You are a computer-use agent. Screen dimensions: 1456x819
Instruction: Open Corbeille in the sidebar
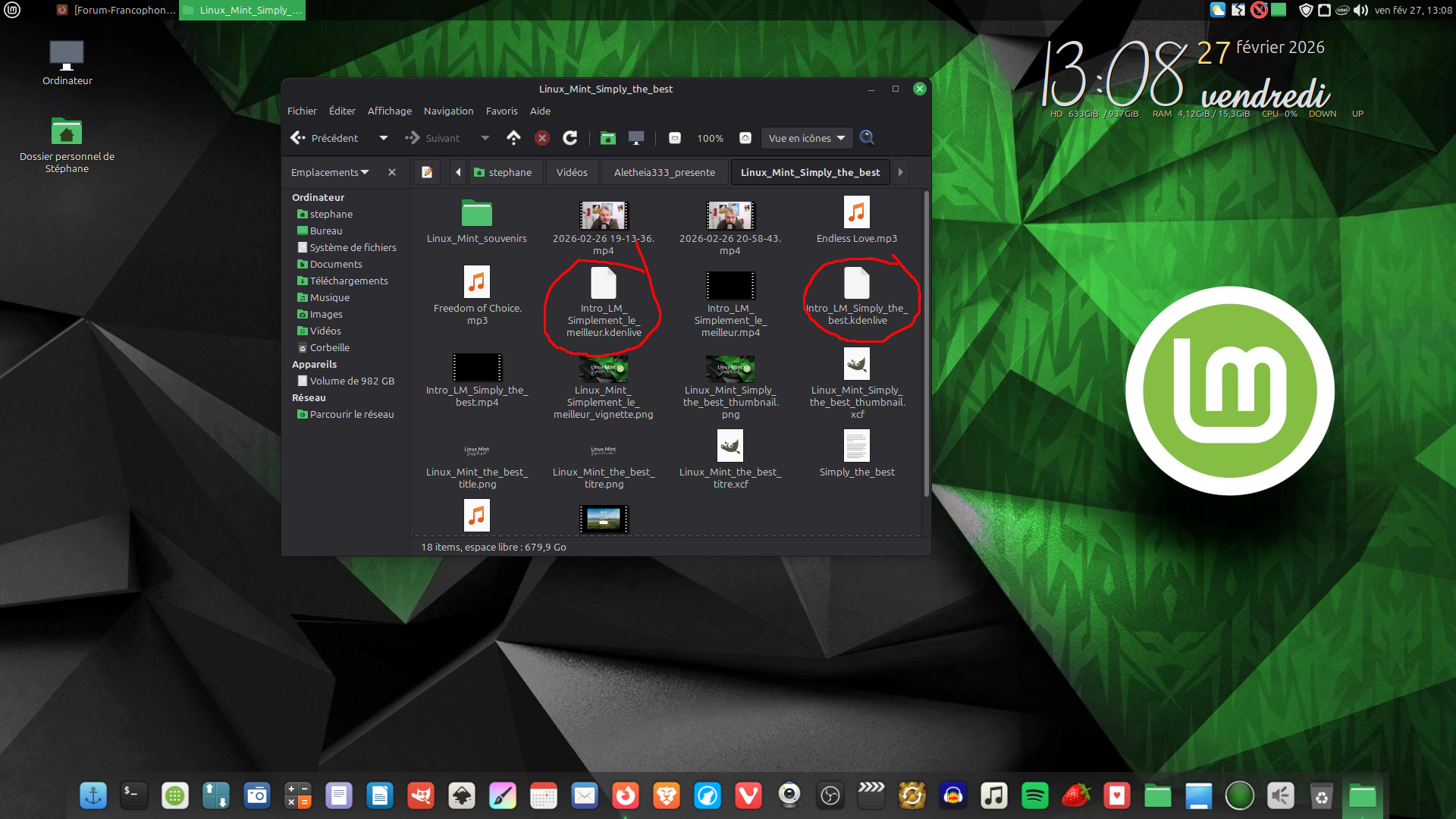pyautogui.click(x=324, y=348)
